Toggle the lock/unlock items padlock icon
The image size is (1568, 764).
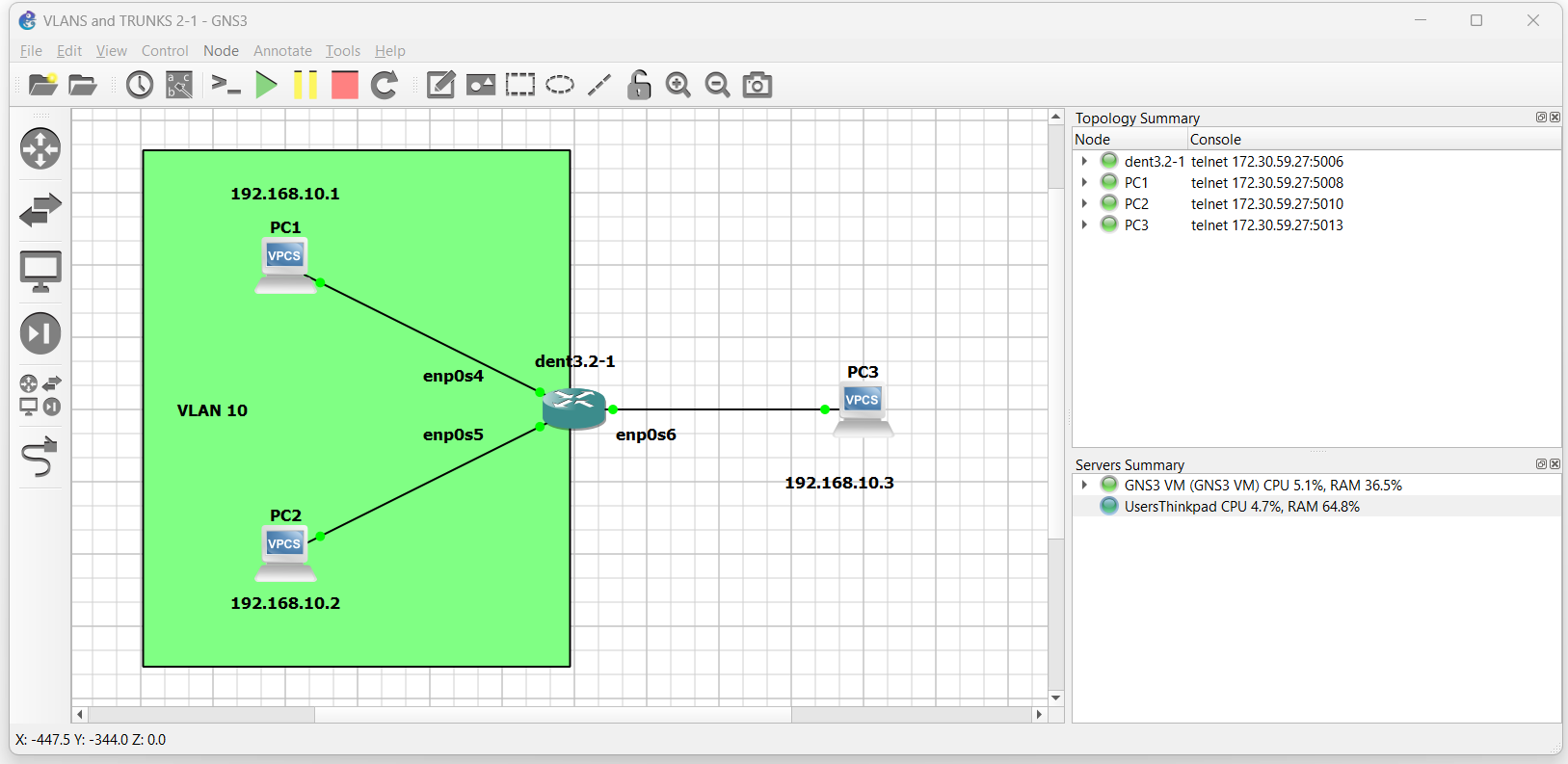point(638,85)
